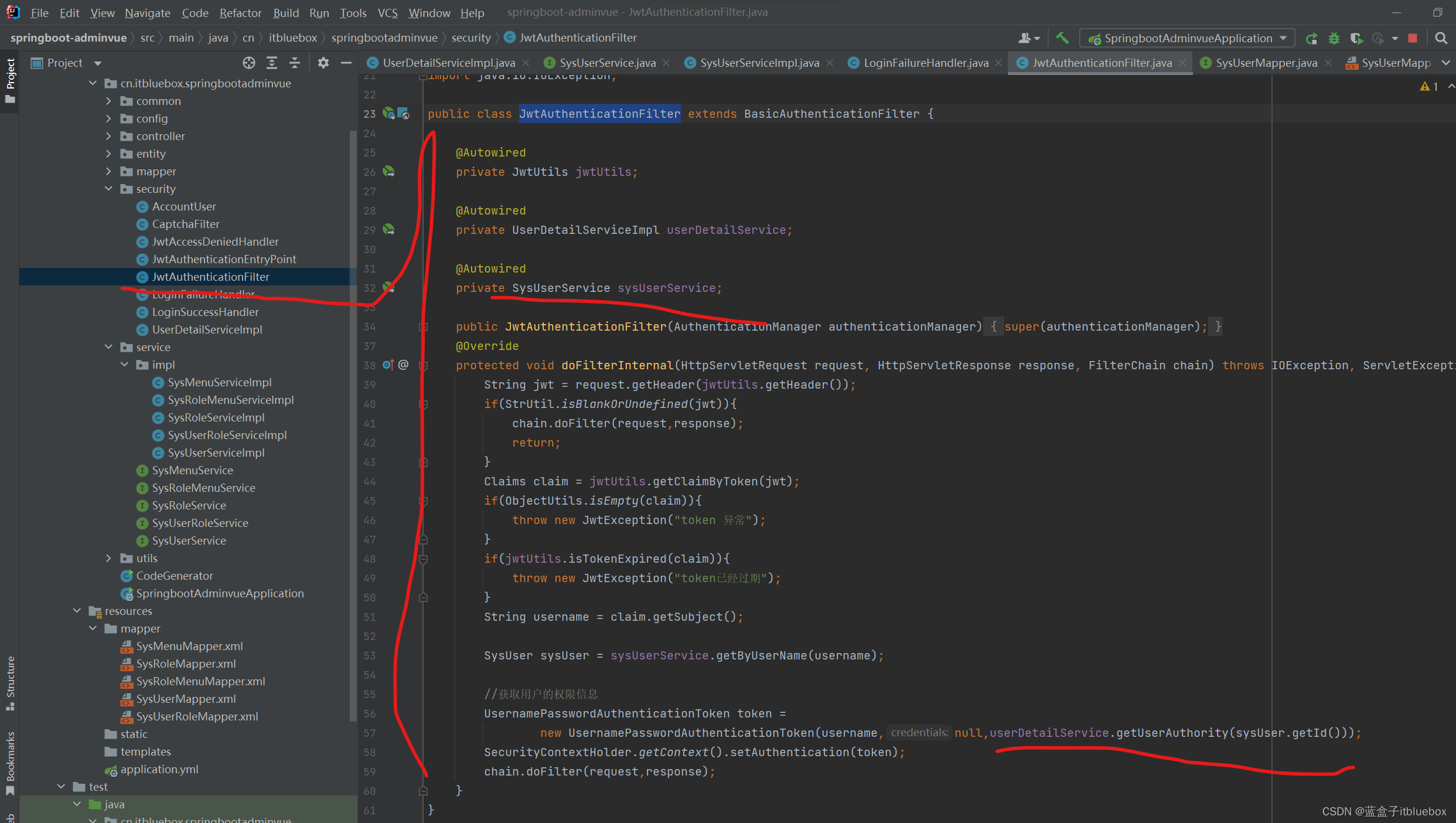Click the Build project hammer icon
This screenshot has width=1456, height=823.
[1062, 38]
